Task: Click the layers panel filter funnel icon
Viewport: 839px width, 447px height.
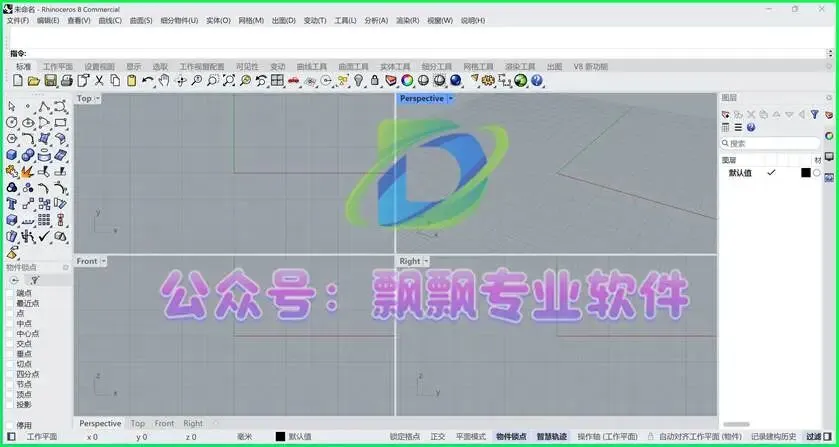Action: click(814, 115)
